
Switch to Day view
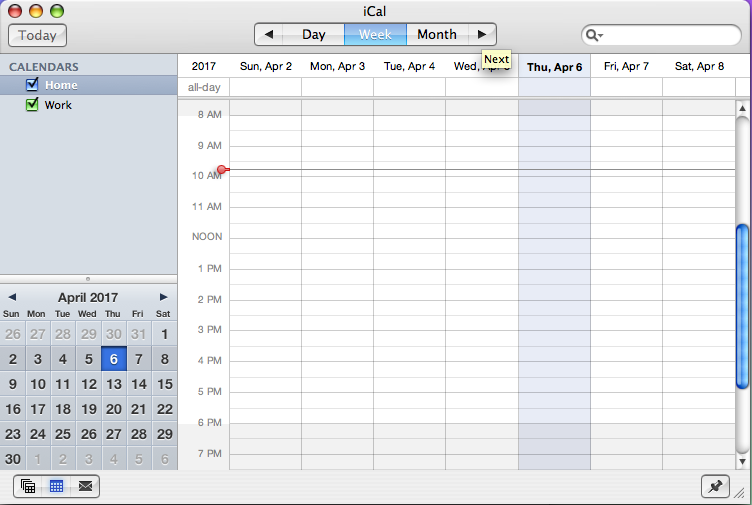coord(314,35)
